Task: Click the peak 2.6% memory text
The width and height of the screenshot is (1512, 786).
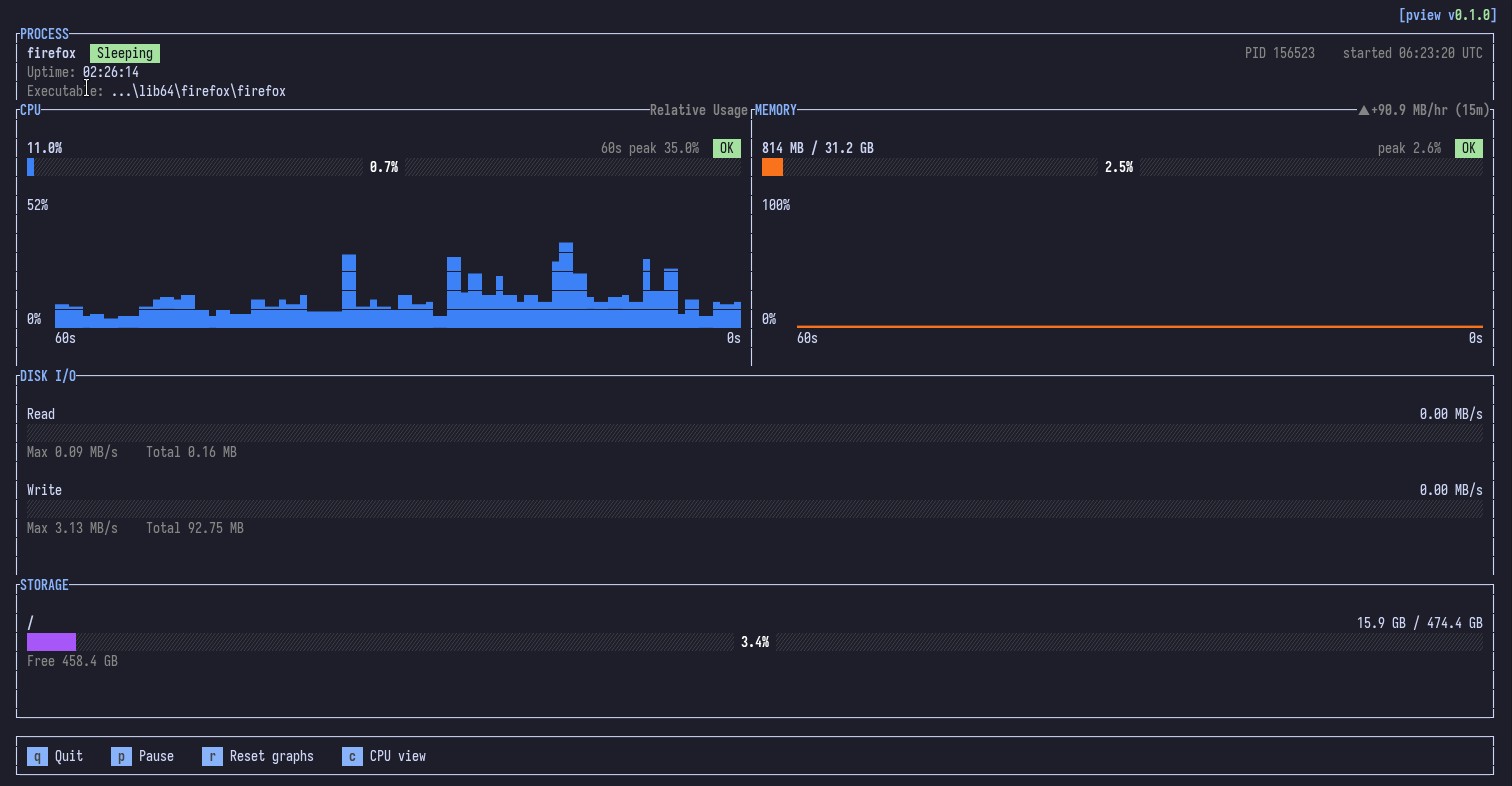Action: tap(1410, 148)
